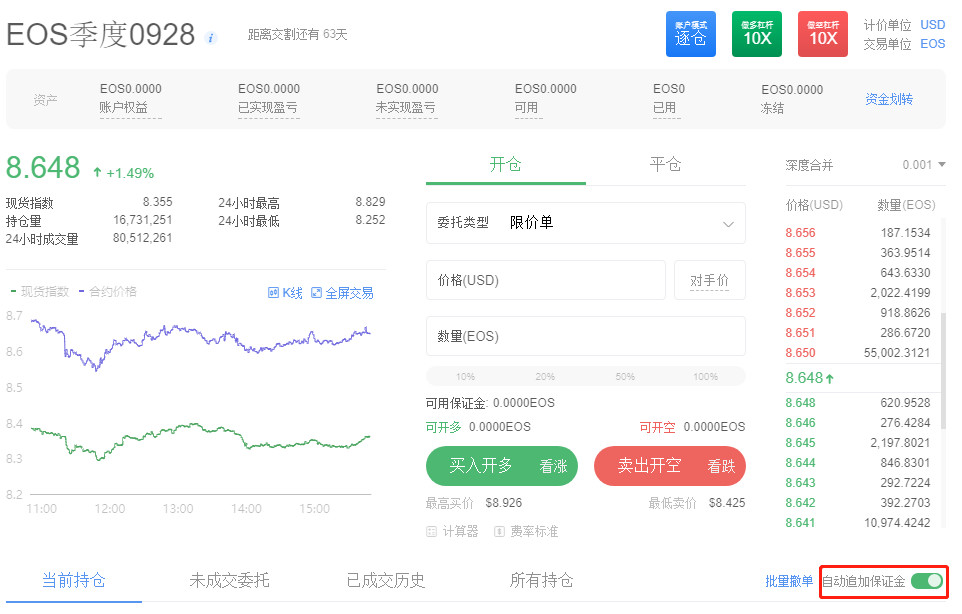
Task: Open the 计算器 calculator
Action: coord(452,531)
